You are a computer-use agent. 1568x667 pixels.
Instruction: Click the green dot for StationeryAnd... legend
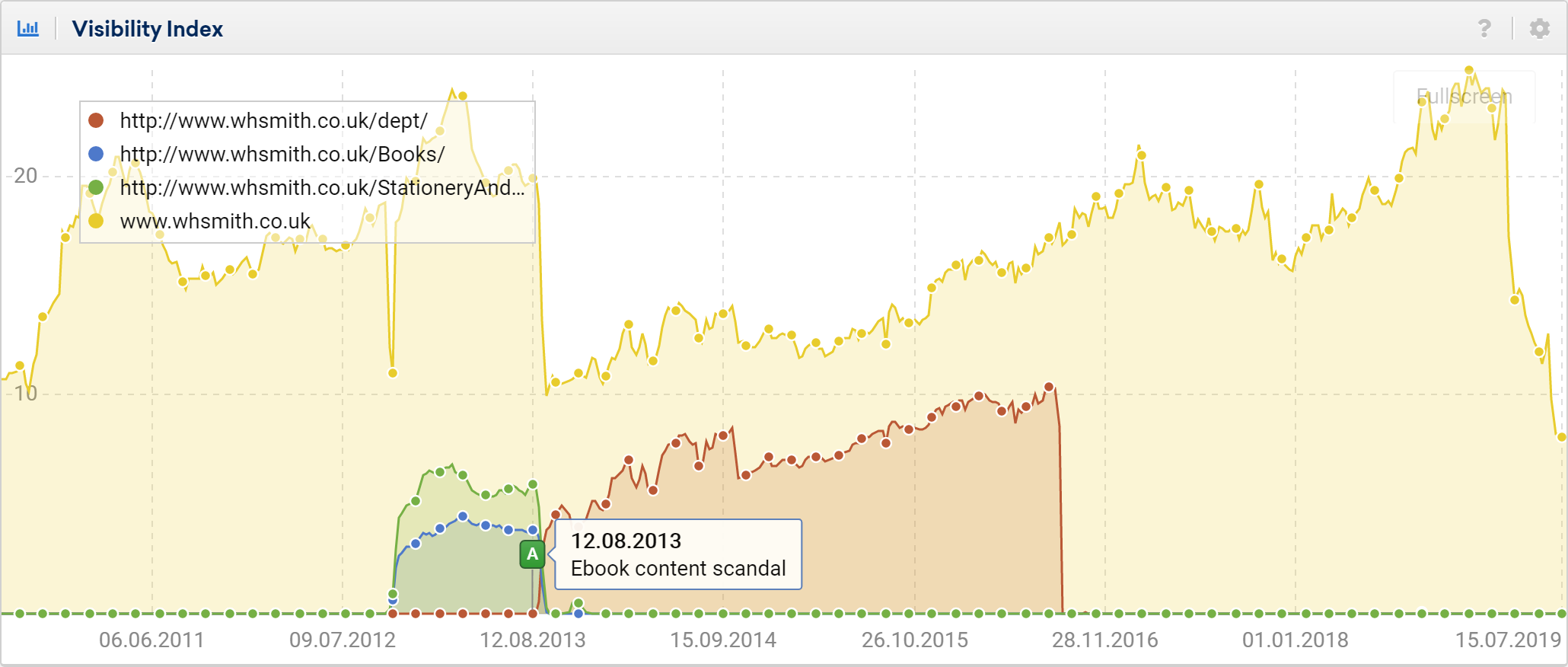96,187
